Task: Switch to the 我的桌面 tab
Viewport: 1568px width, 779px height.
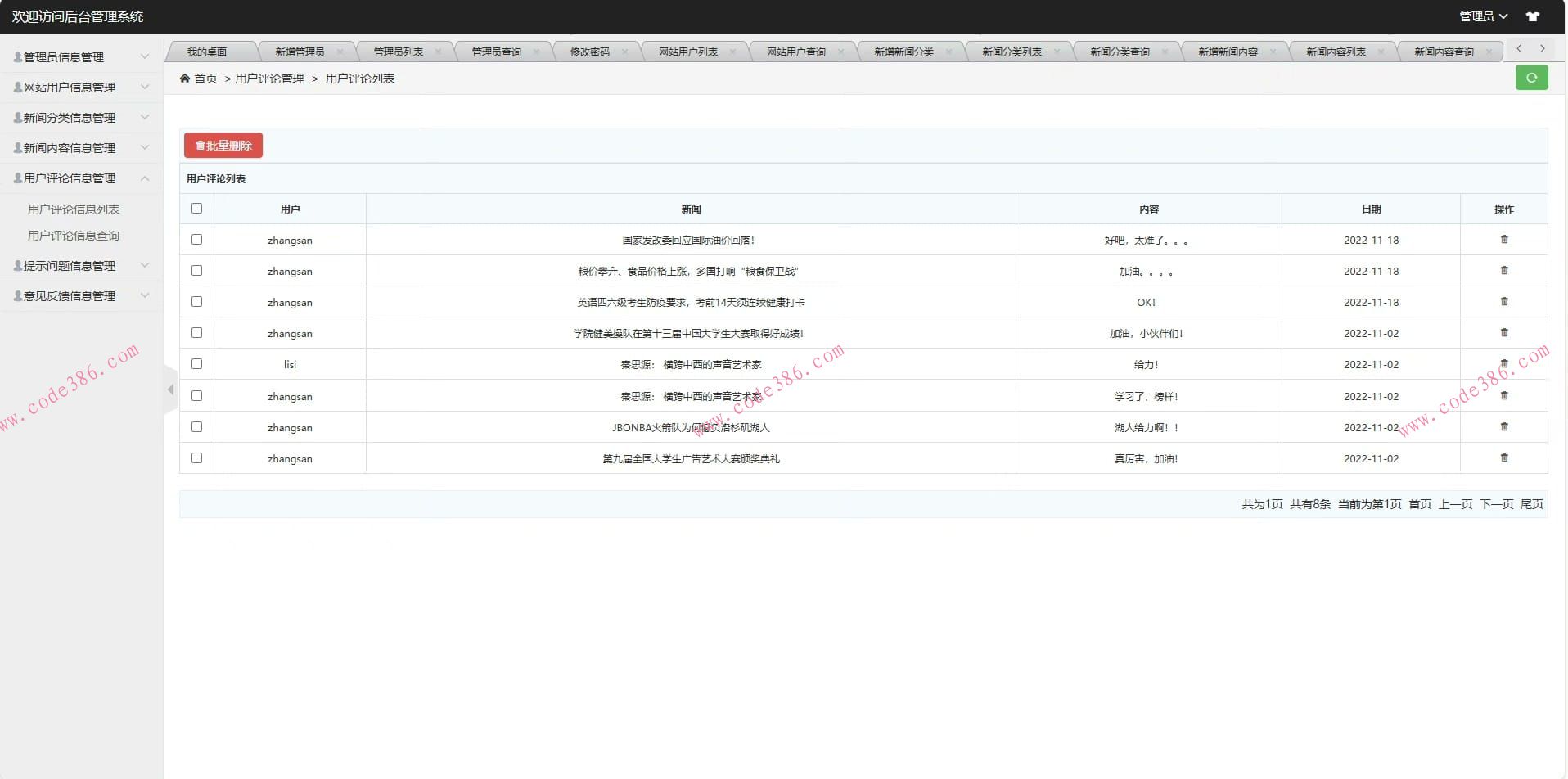Action: tap(207, 52)
